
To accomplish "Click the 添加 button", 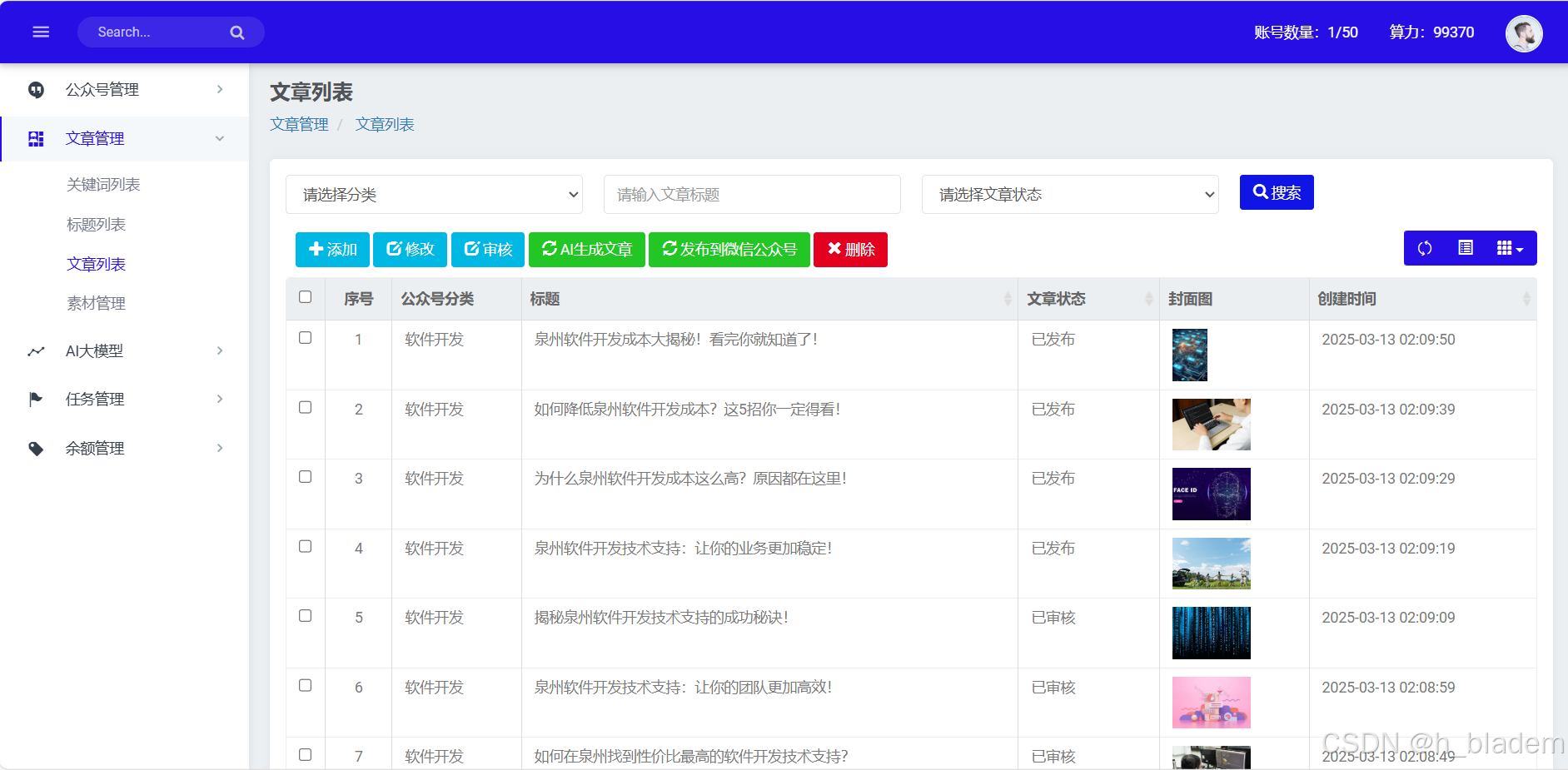I will [x=332, y=250].
